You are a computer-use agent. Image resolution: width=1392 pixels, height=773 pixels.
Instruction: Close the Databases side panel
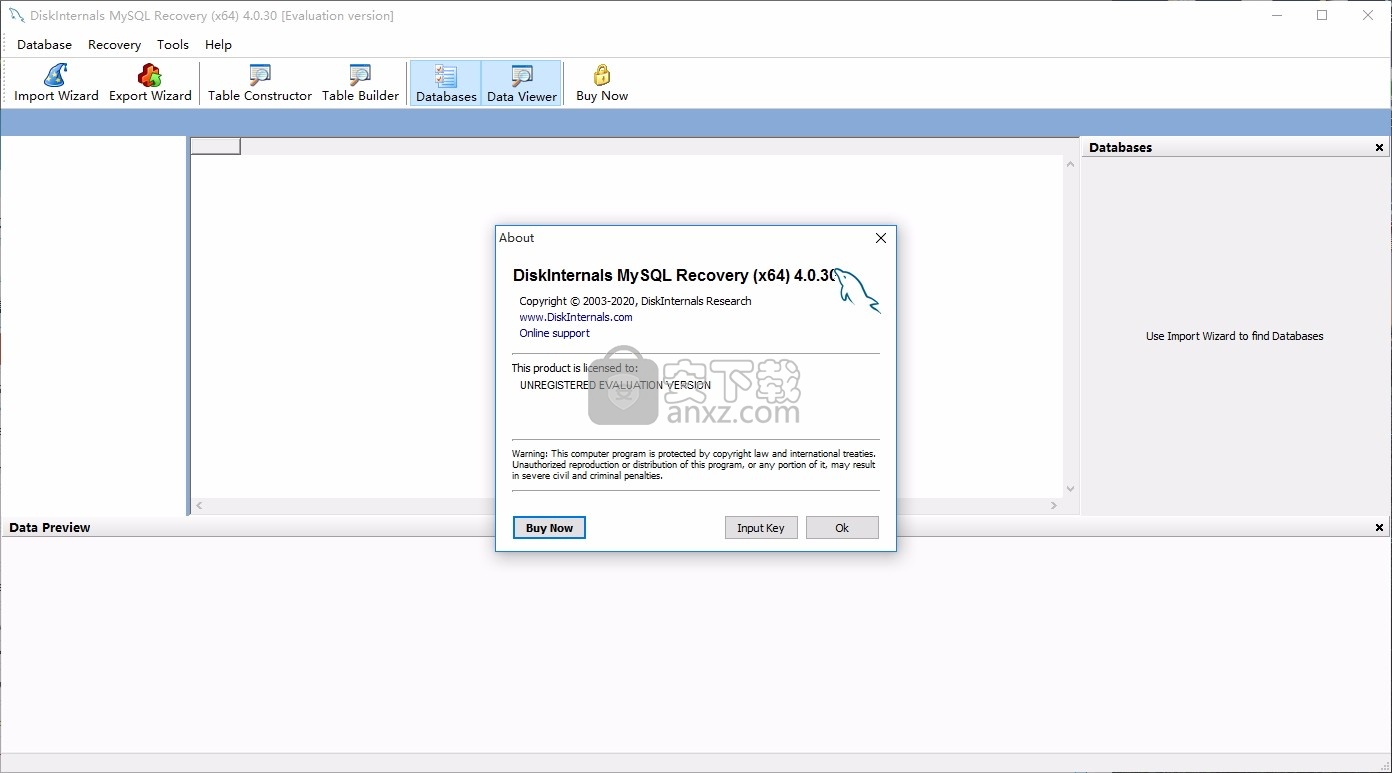1380,147
